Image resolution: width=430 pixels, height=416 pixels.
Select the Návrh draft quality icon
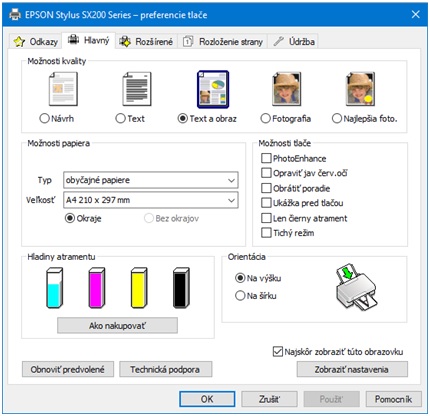63,89
